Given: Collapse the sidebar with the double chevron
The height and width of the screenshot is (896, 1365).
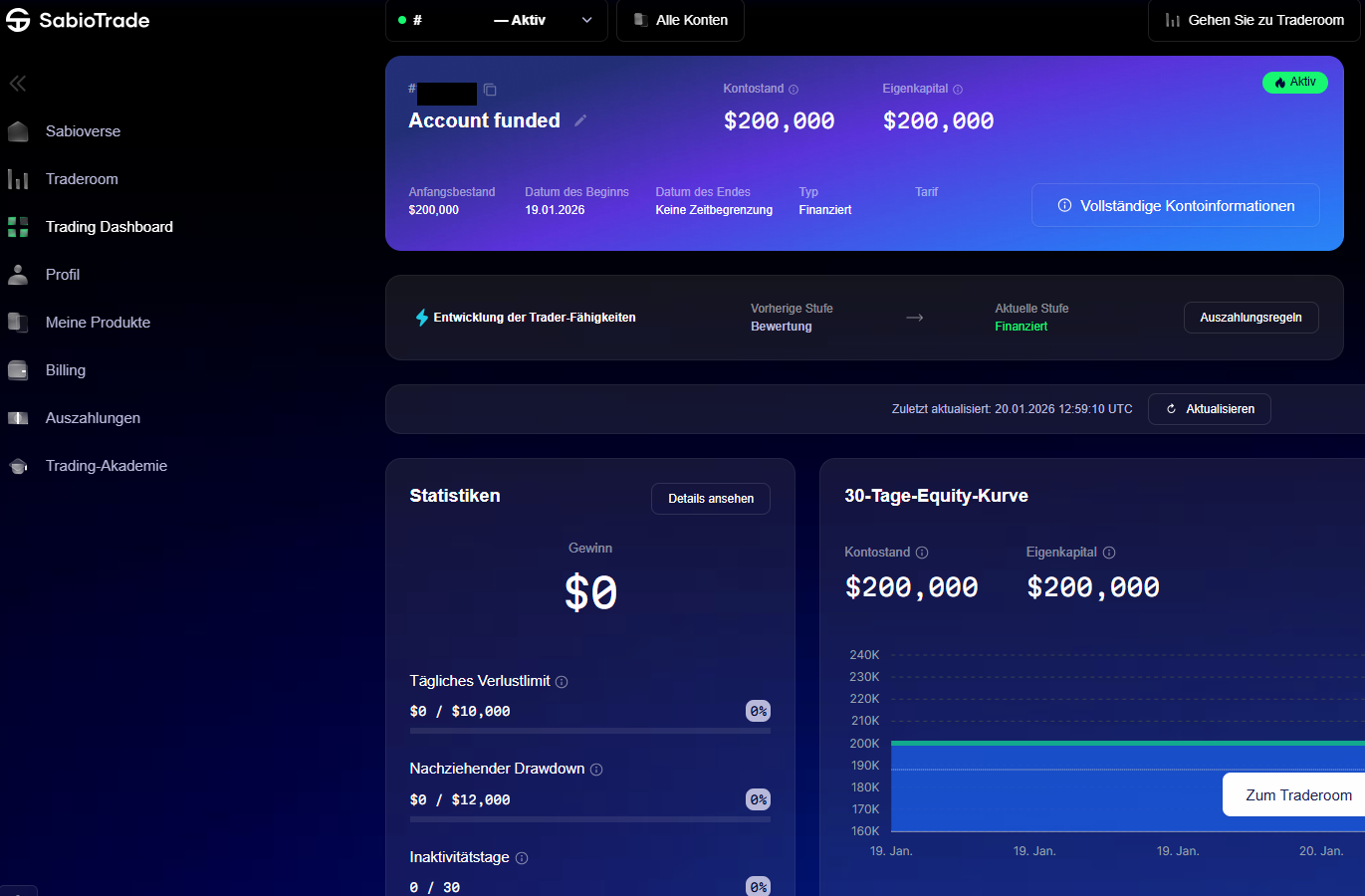Looking at the screenshot, I should click(x=17, y=84).
